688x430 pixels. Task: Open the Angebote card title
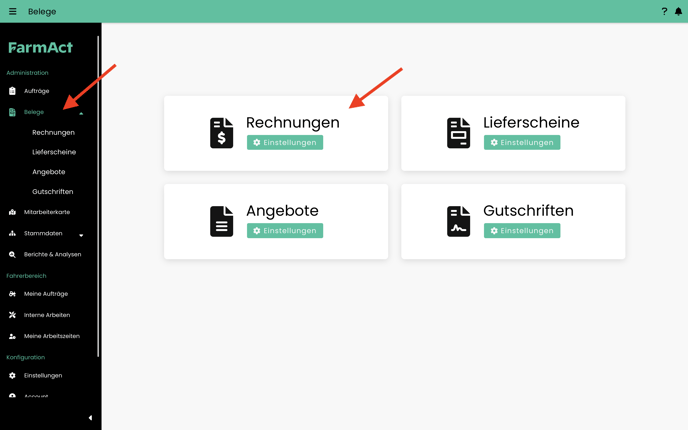click(282, 211)
